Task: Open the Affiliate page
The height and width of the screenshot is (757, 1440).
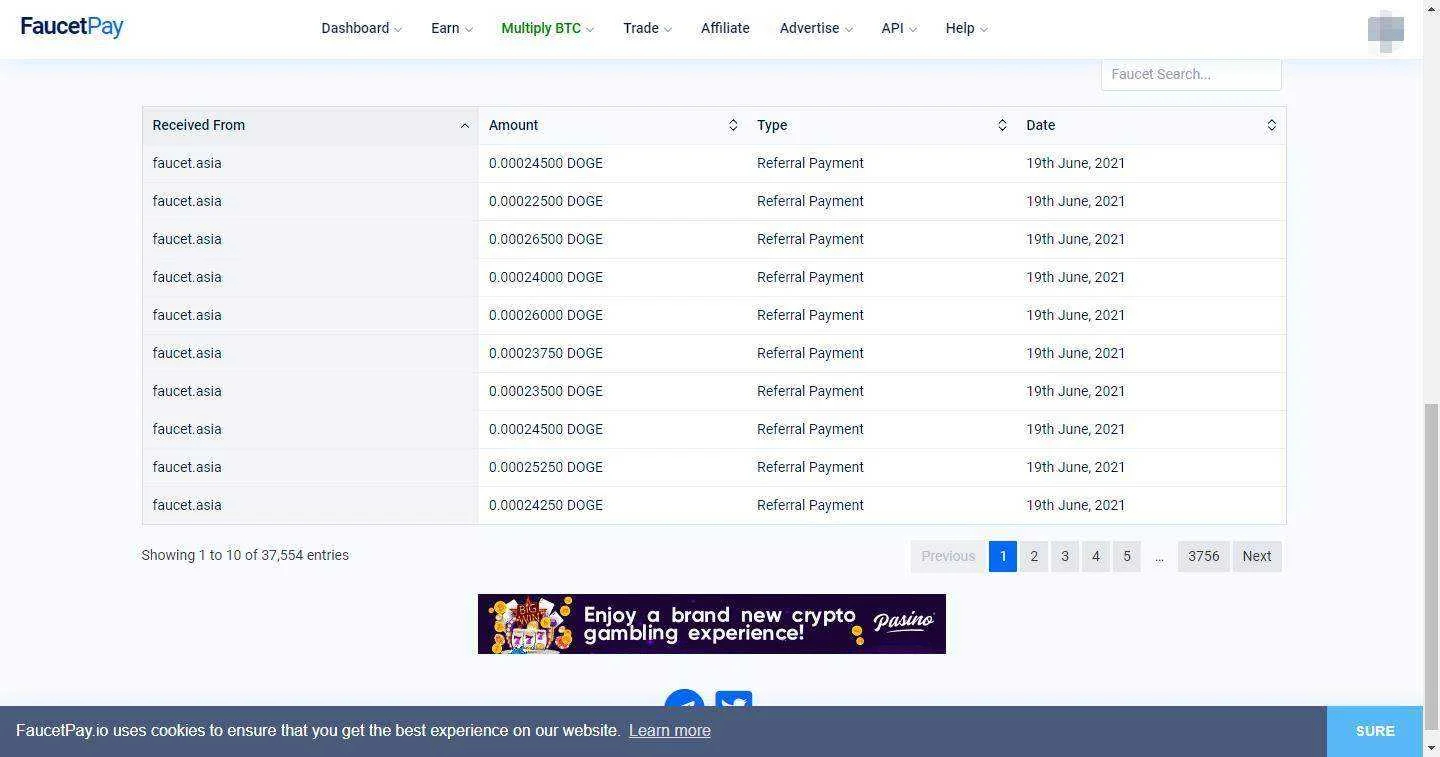Action: tap(725, 28)
